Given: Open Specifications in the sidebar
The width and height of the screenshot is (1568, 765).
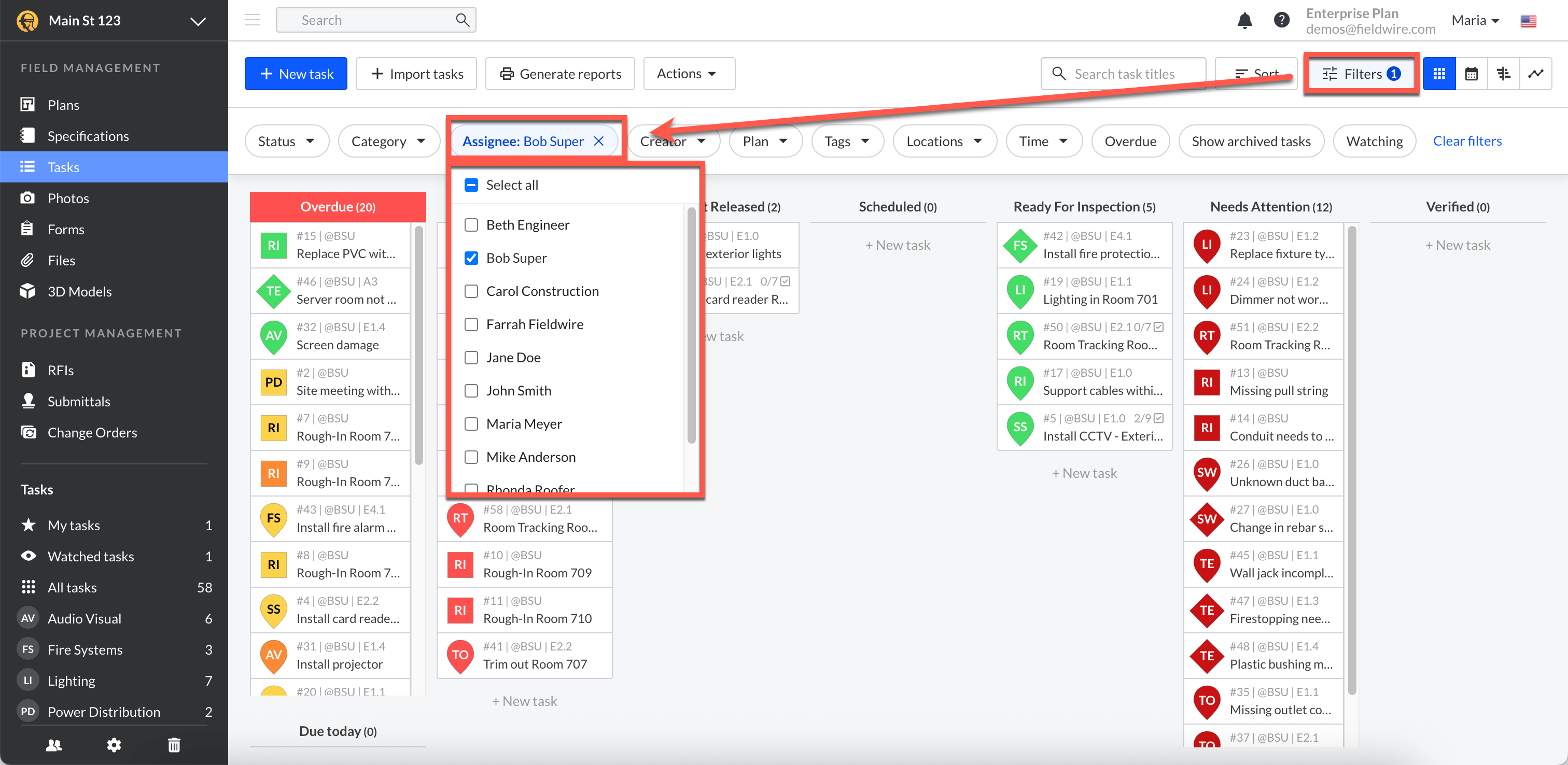Looking at the screenshot, I should pyautogui.click(x=88, y=136).
